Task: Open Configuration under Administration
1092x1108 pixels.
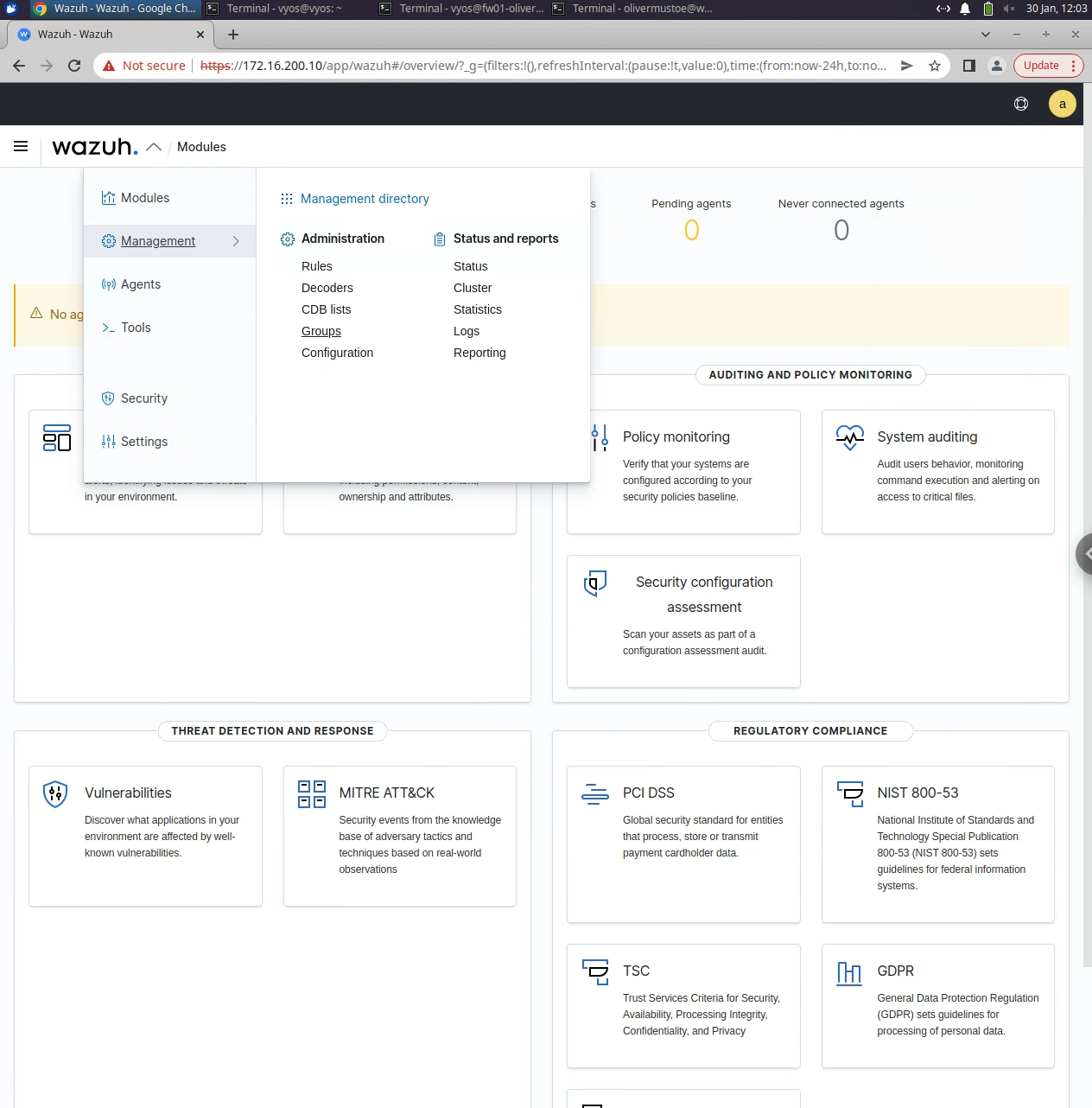Action: [338, 353]
